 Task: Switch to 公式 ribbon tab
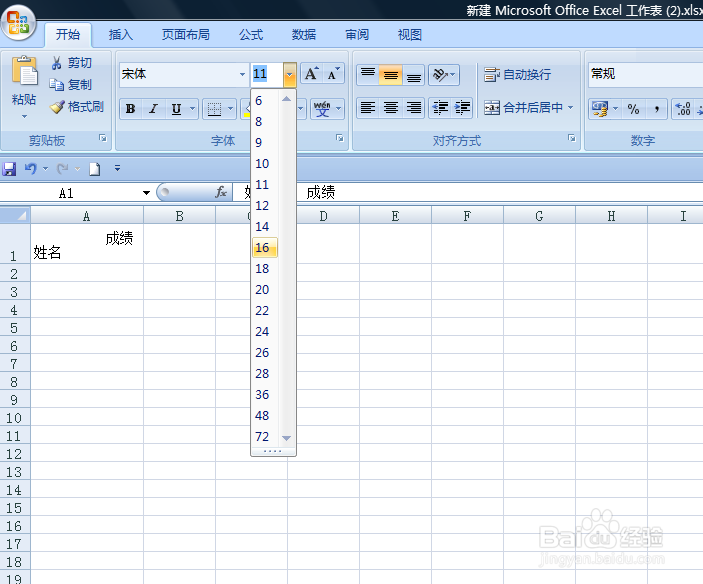click(251, 35)
